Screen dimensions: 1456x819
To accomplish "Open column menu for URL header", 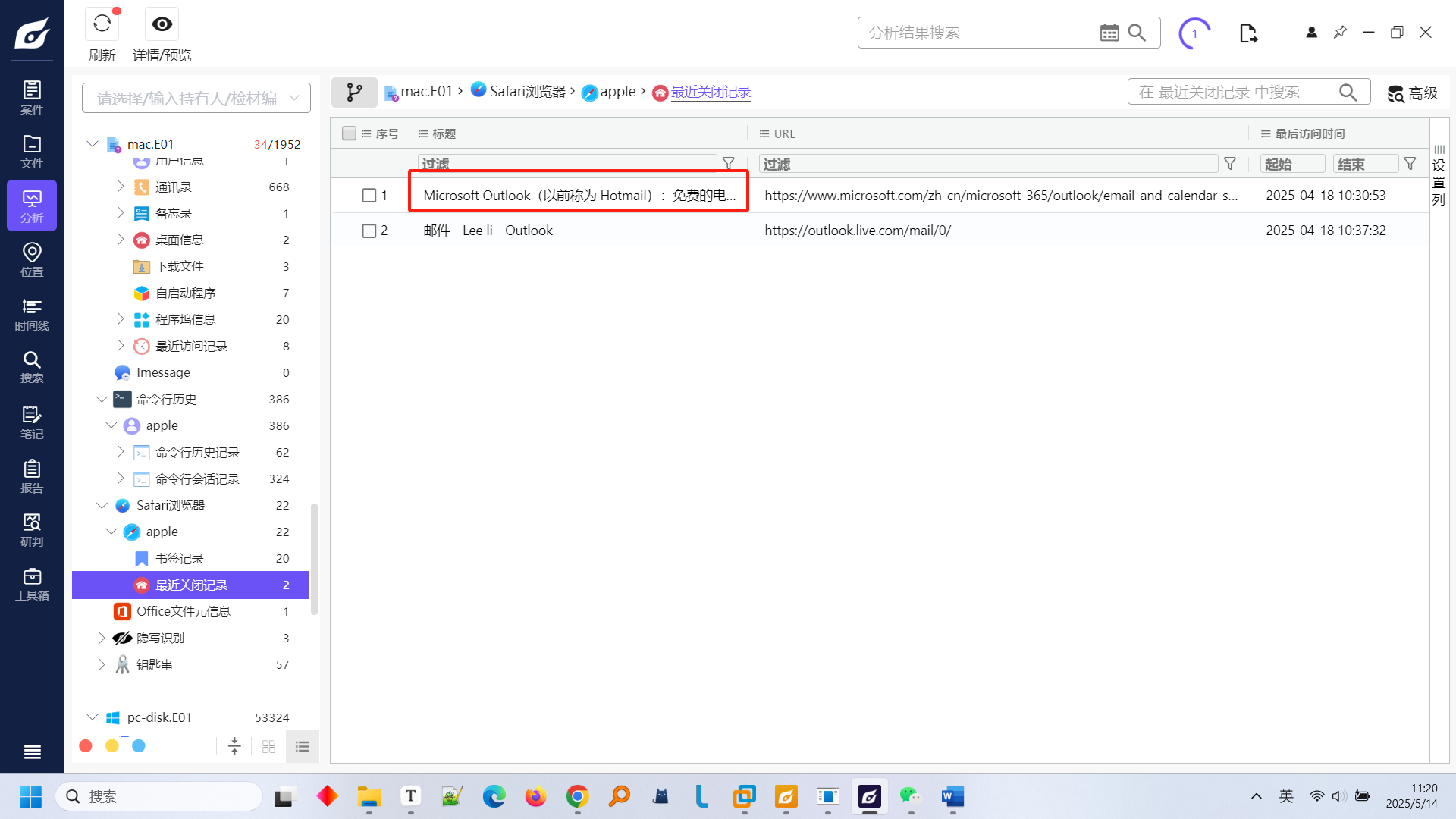I will click(764, 133).
